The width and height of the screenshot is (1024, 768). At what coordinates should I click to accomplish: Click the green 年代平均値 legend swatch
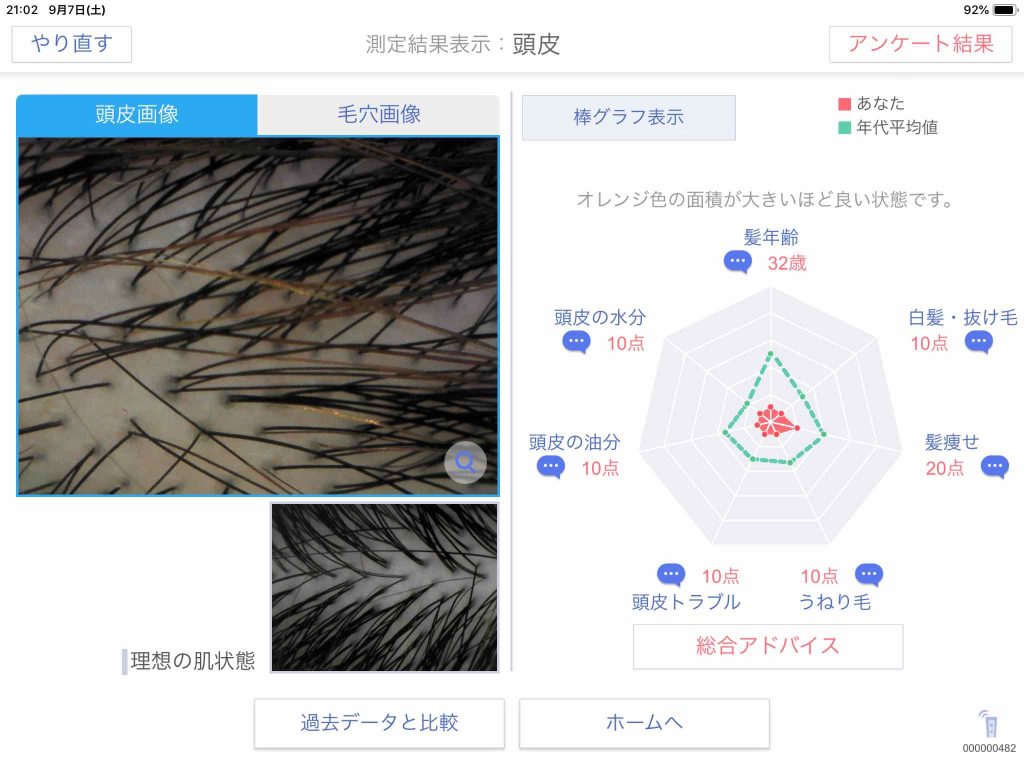click(844, 127)
